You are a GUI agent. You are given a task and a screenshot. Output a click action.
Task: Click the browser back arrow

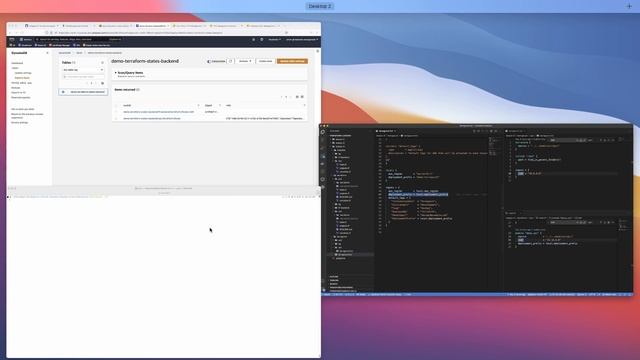(x=11, y=33)
